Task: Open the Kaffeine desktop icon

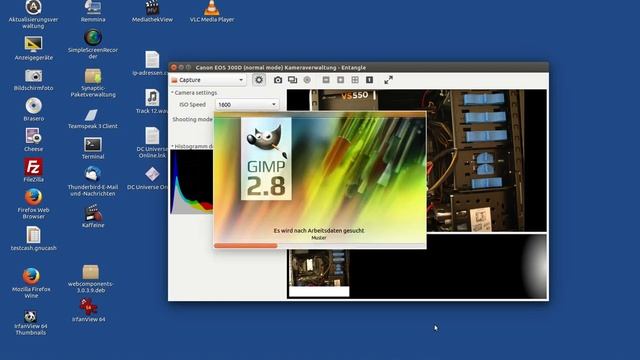Action: pos(93,216)
